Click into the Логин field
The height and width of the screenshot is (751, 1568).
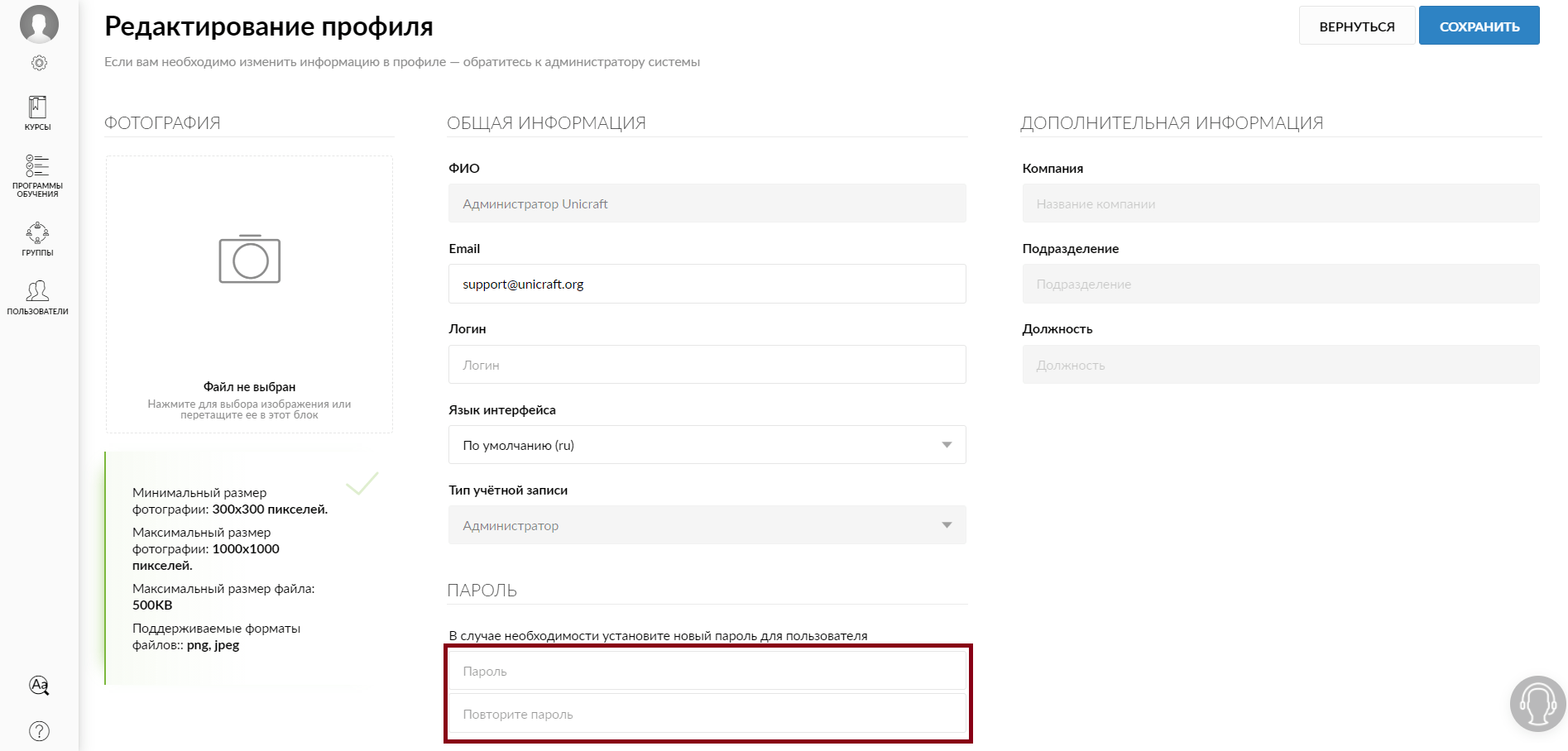click(x=707, y=365)
